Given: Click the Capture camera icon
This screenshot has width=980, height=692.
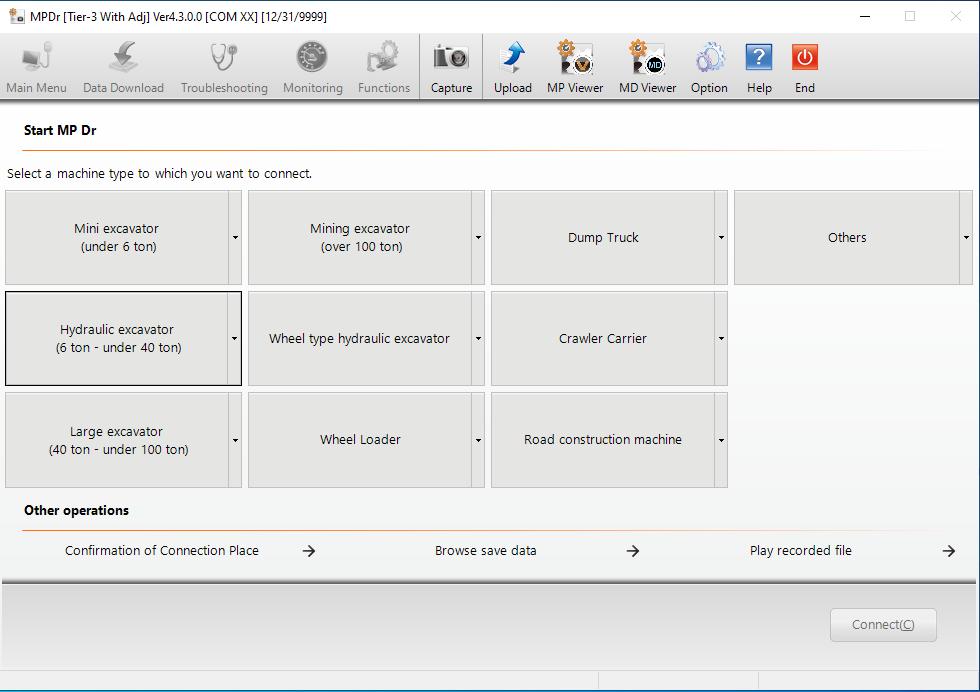Looking at the screenshot, I should (451, 58).
